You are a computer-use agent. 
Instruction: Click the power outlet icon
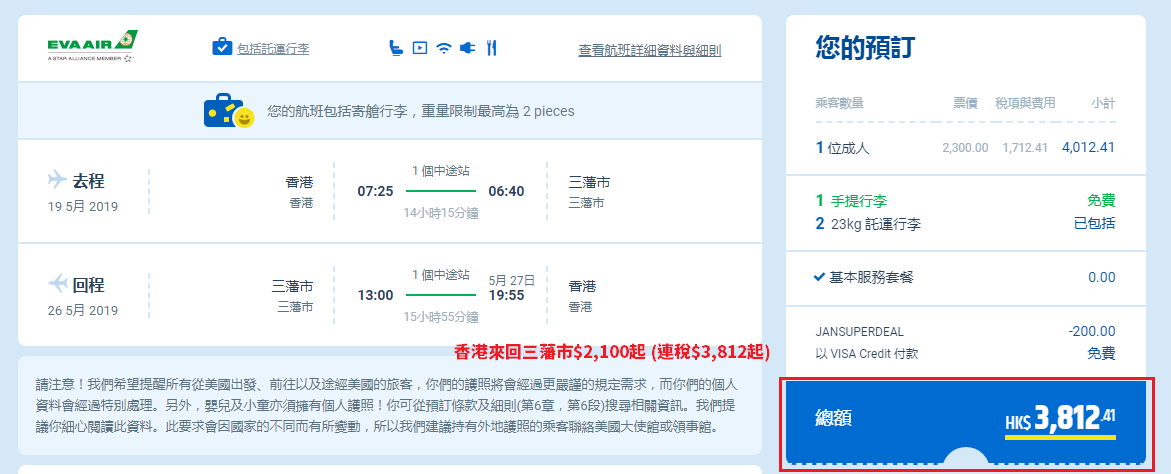(468, 49)
